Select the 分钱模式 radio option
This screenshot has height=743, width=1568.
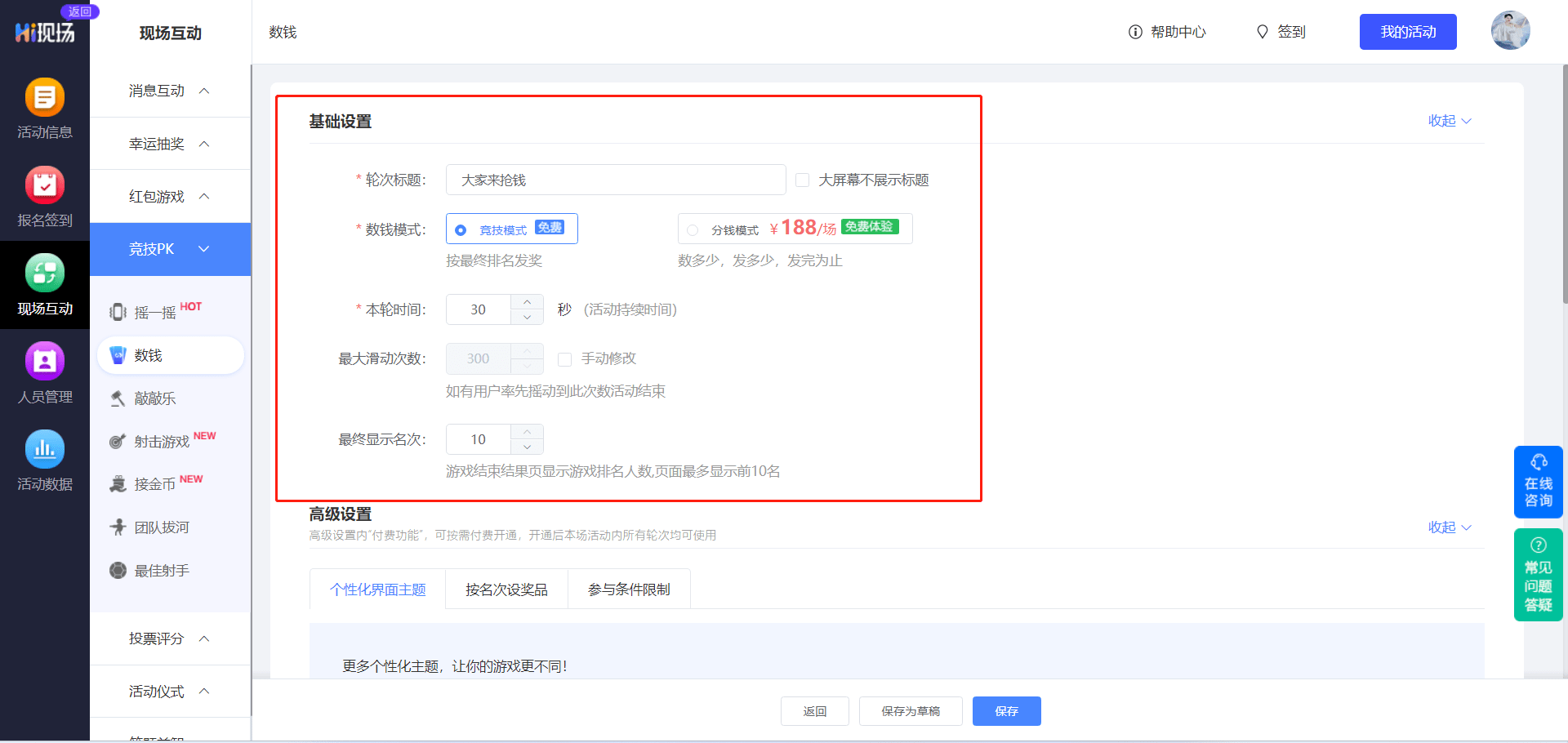(x=693, y=230)
